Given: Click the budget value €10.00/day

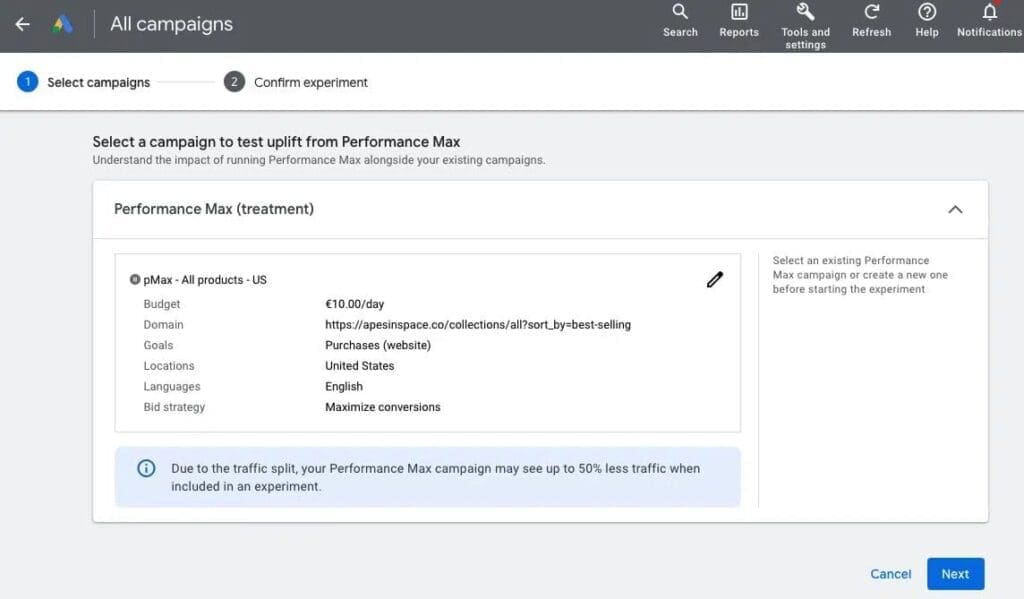Looking at the screenshot, I should pos(355,304).
